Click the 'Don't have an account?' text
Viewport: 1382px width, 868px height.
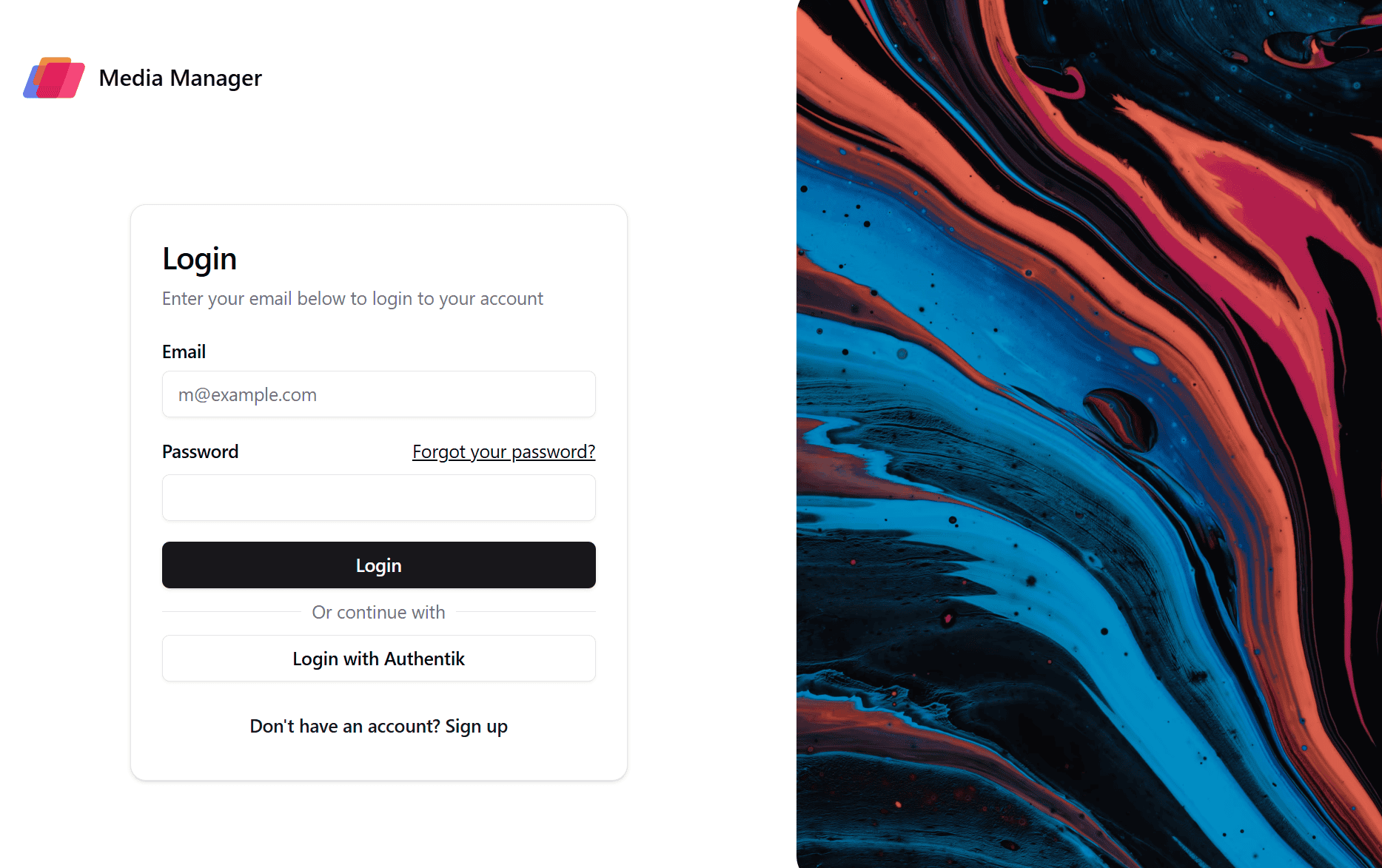tap(344, 726)
